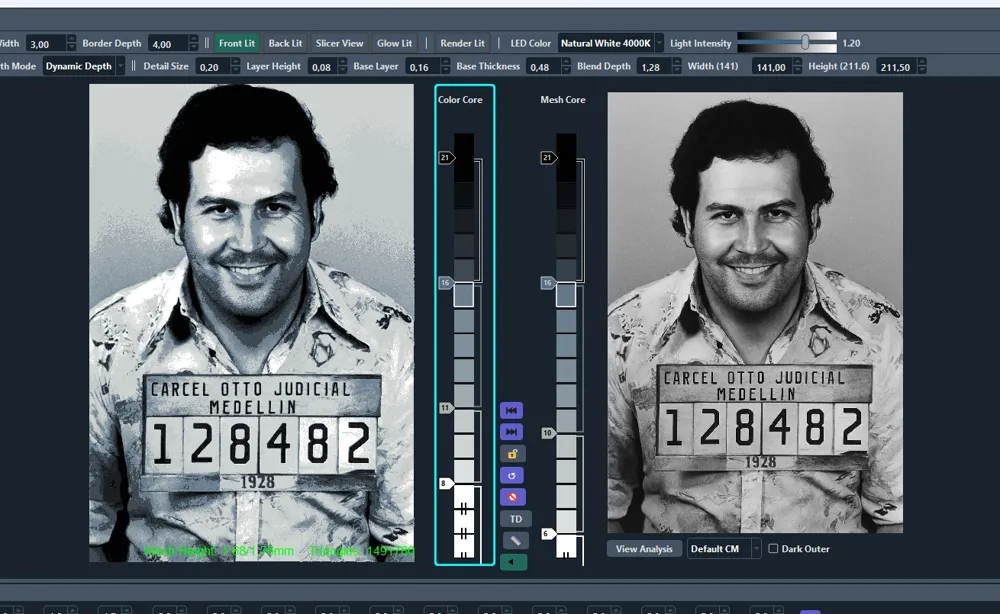The height and width of the screenshot is (614, 1000).
Task: Select Color Core marker 16
Action: (x=446, y=282)
